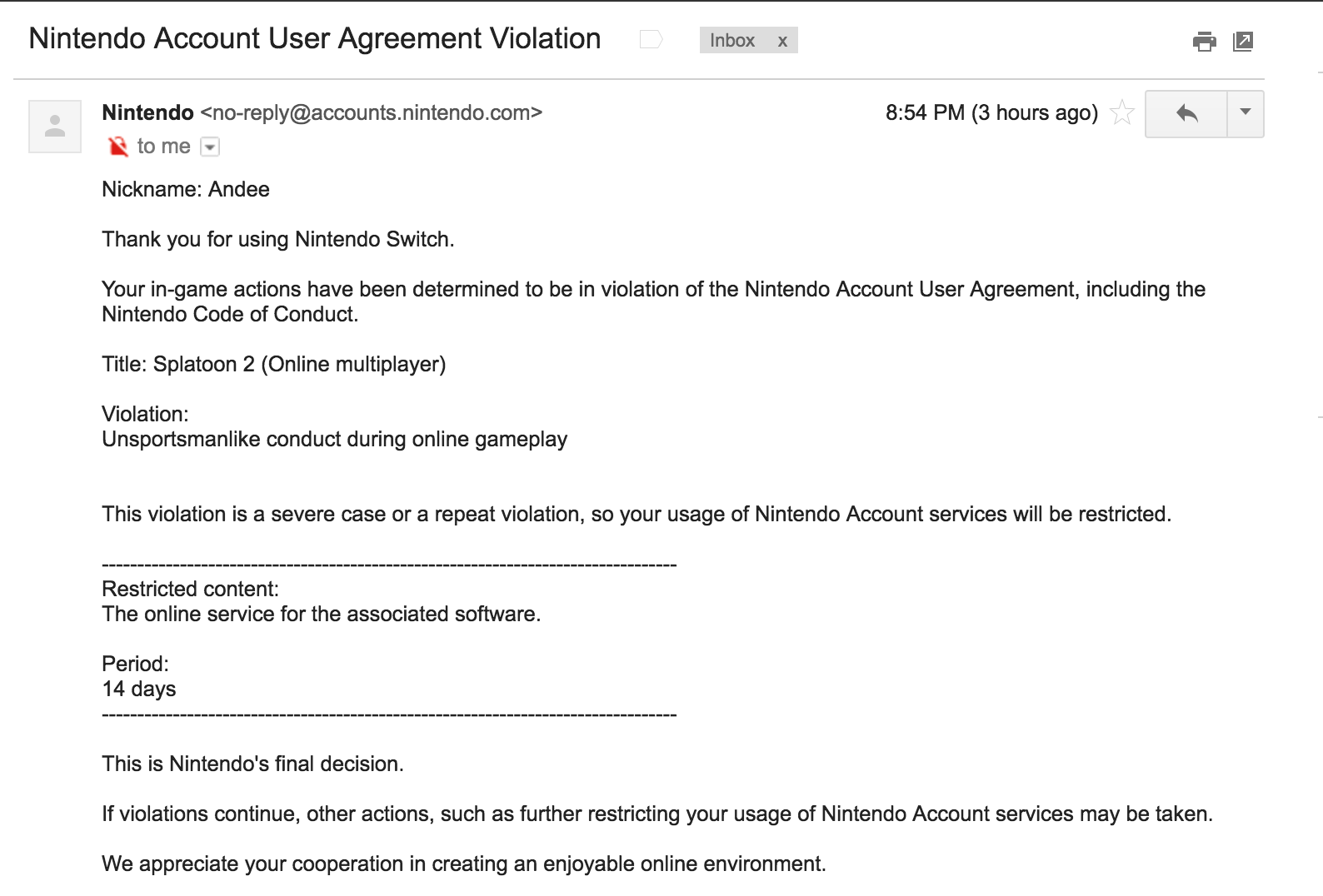Click "This is Nintendo's final decision" line

(x=252, y=764)
